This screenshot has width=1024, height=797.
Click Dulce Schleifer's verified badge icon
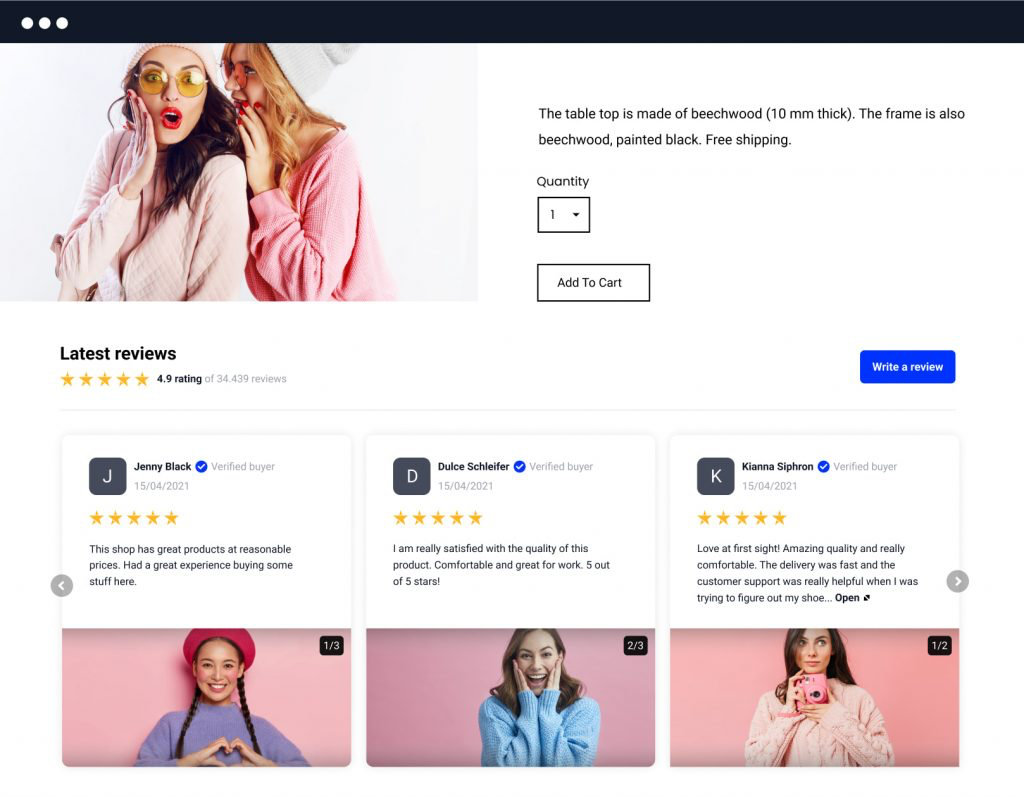click(x=519, y=467)
